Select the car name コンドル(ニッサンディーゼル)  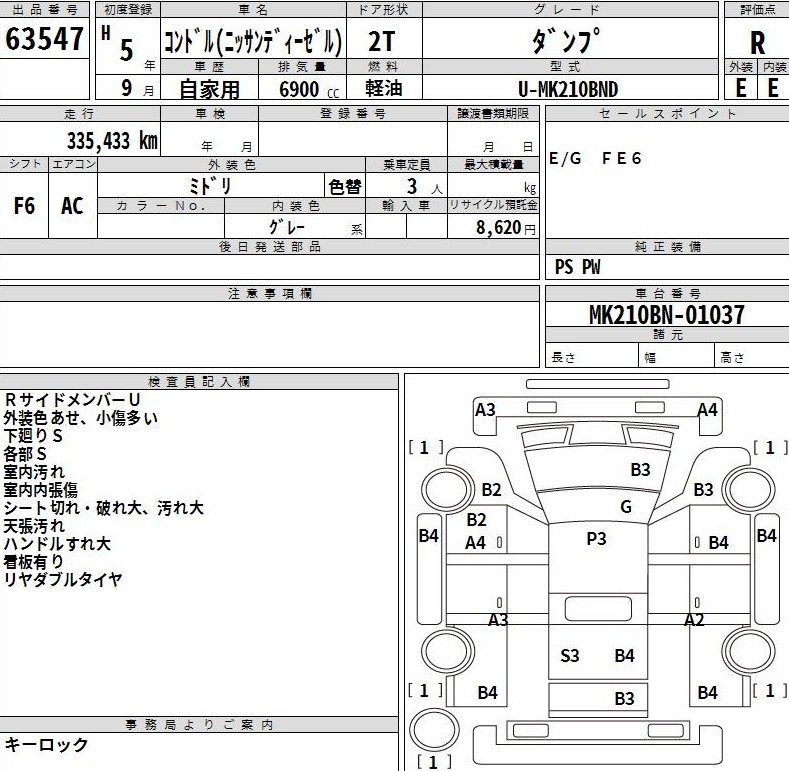(253, 41)
